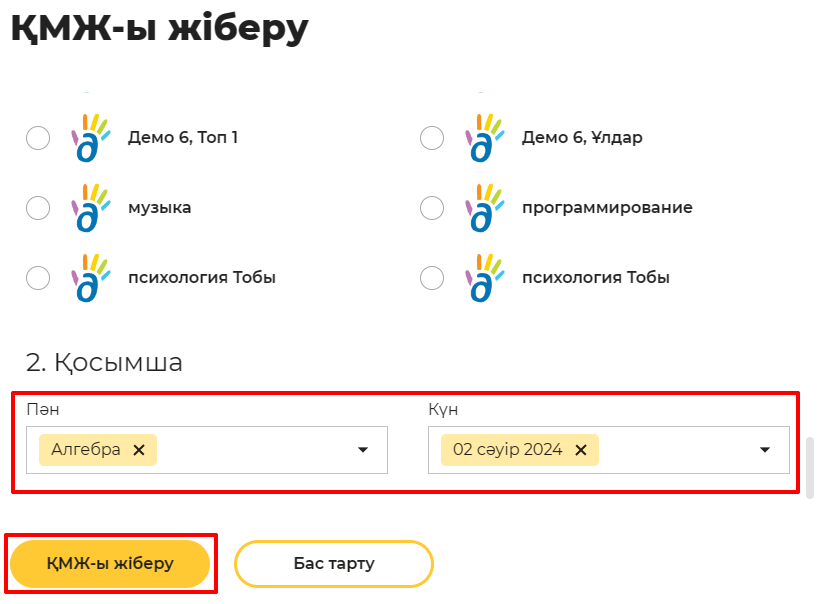
Task: Select the Демо 6, Топ 1 radio button
Action: (38, 138)
